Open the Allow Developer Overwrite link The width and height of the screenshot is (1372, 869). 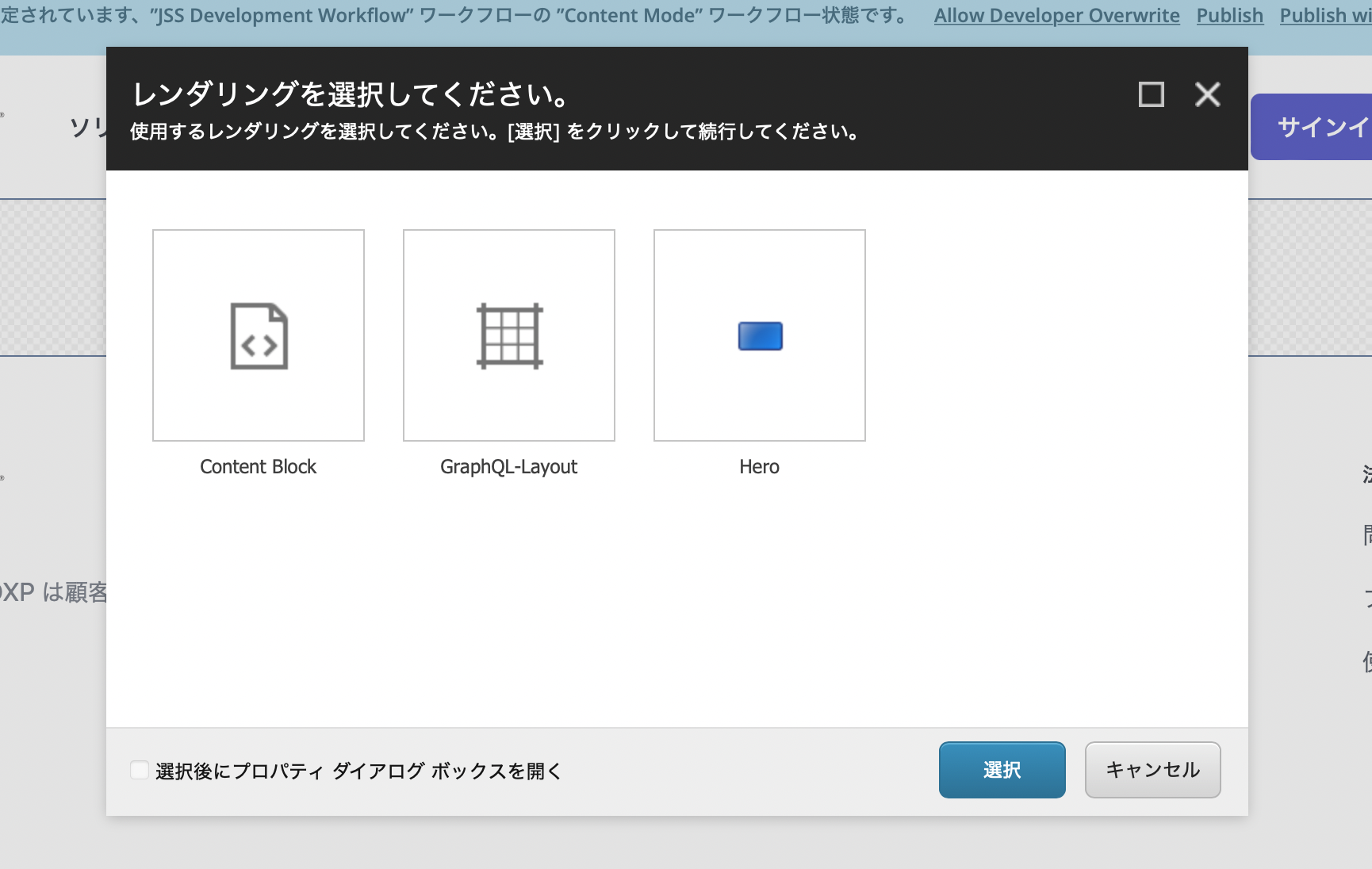pyautogui.click(x=1057, y=15)
